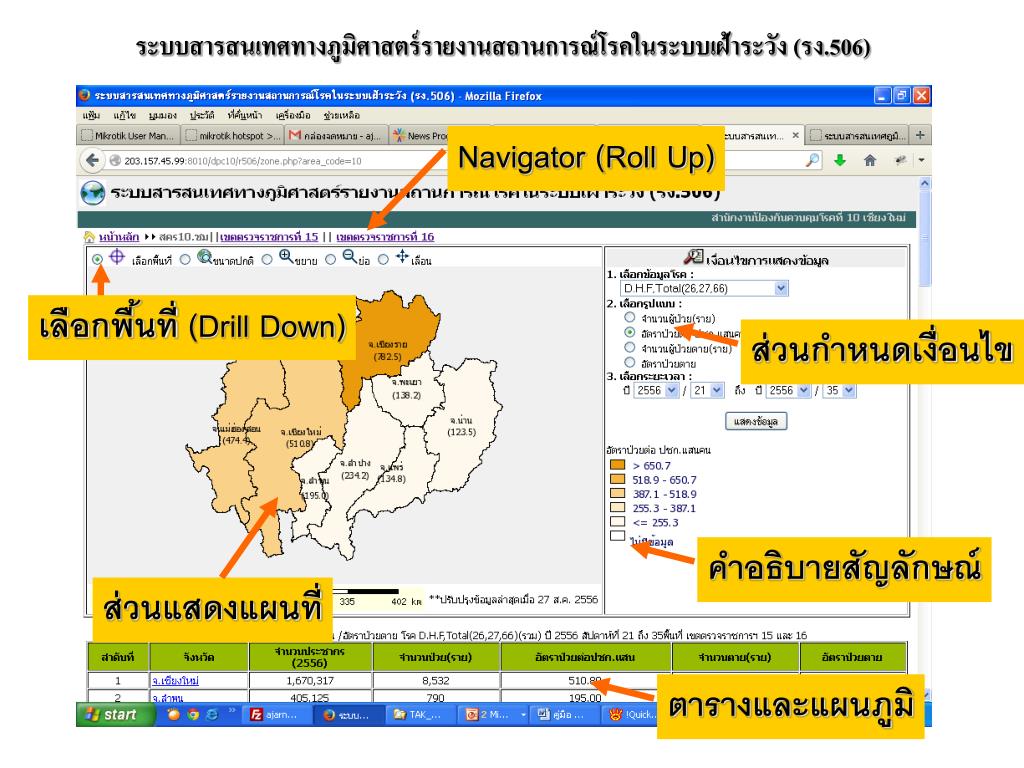Expand the 2 Mi... taskbar group arrow
Viewport: 1024px width, 768px height.
click(522, 715)
